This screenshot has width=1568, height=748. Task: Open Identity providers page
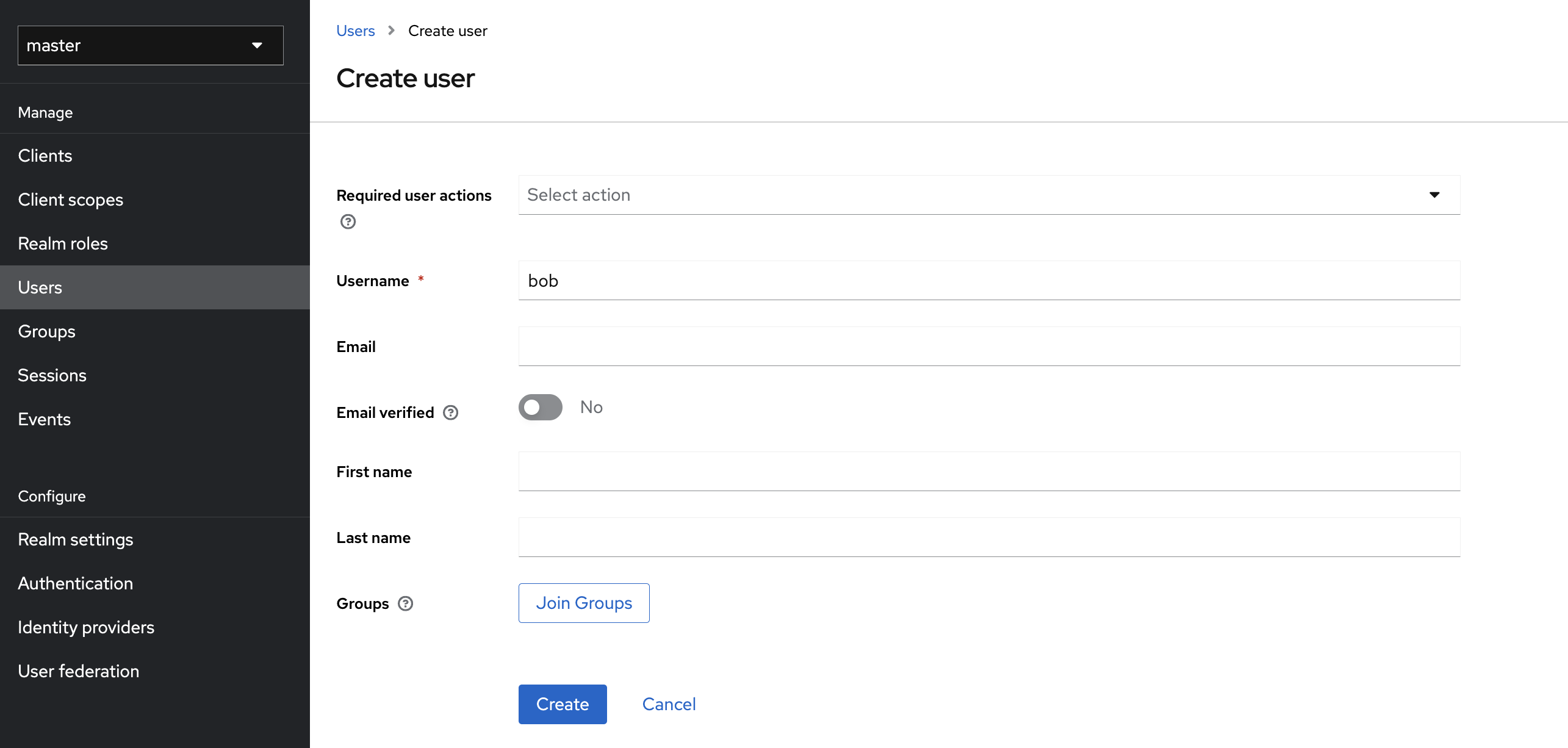point(86,627)
